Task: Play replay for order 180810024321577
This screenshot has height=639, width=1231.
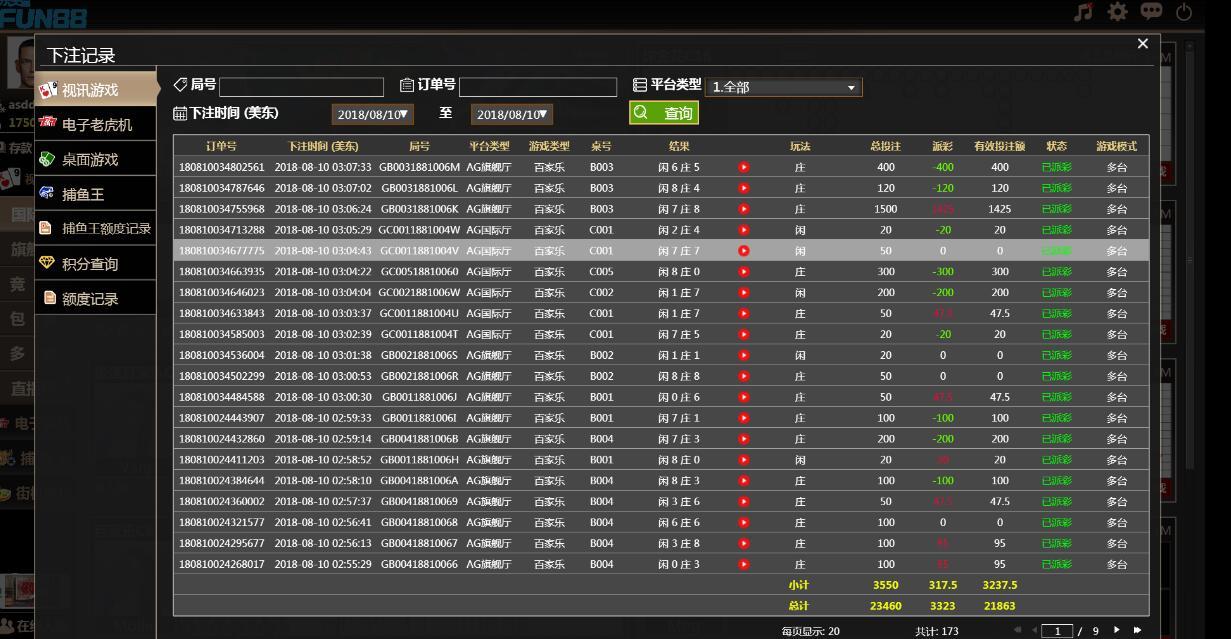Action: [743, 522]
